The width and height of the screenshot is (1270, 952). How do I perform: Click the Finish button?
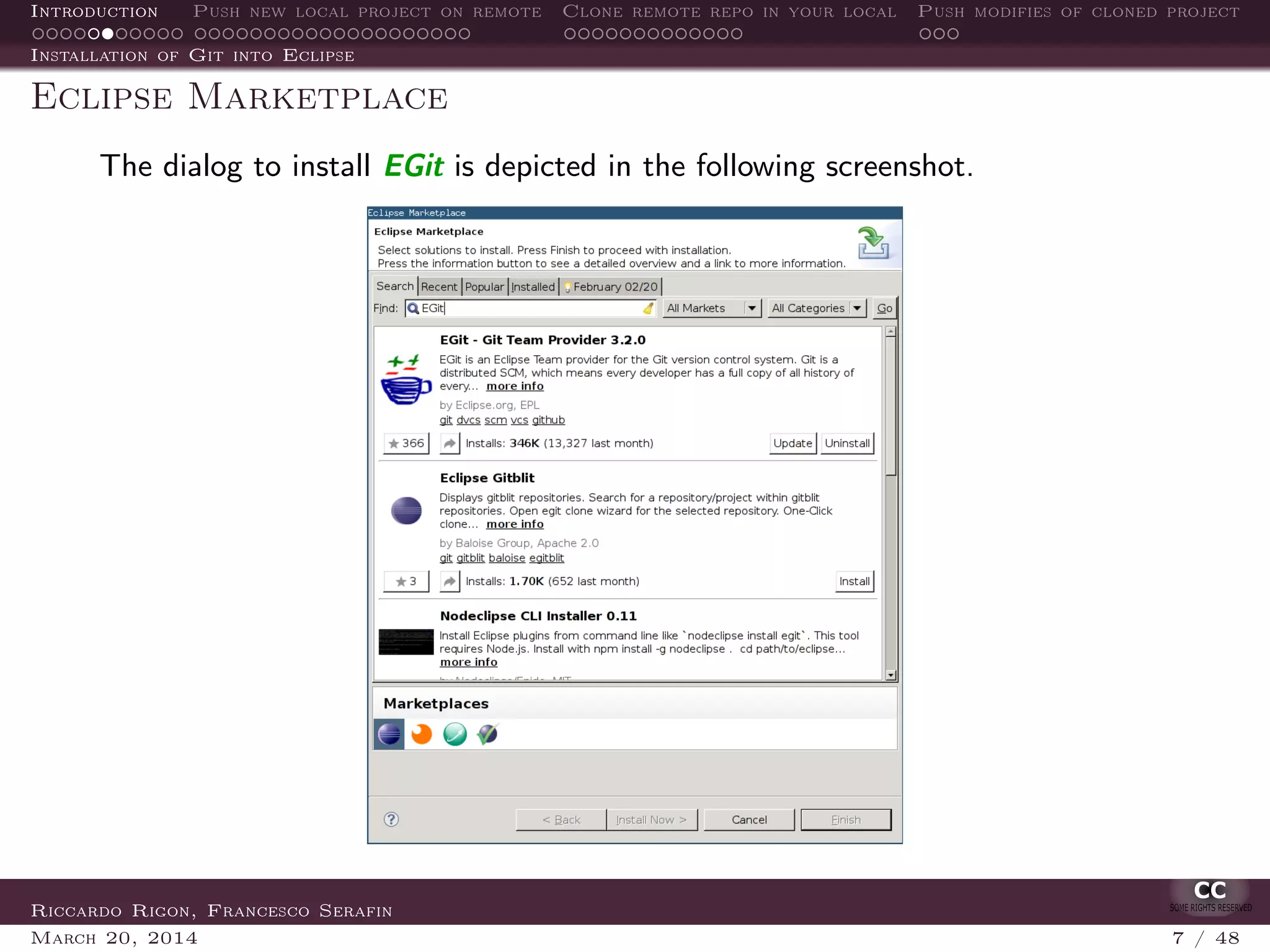(x=846, y=819)
